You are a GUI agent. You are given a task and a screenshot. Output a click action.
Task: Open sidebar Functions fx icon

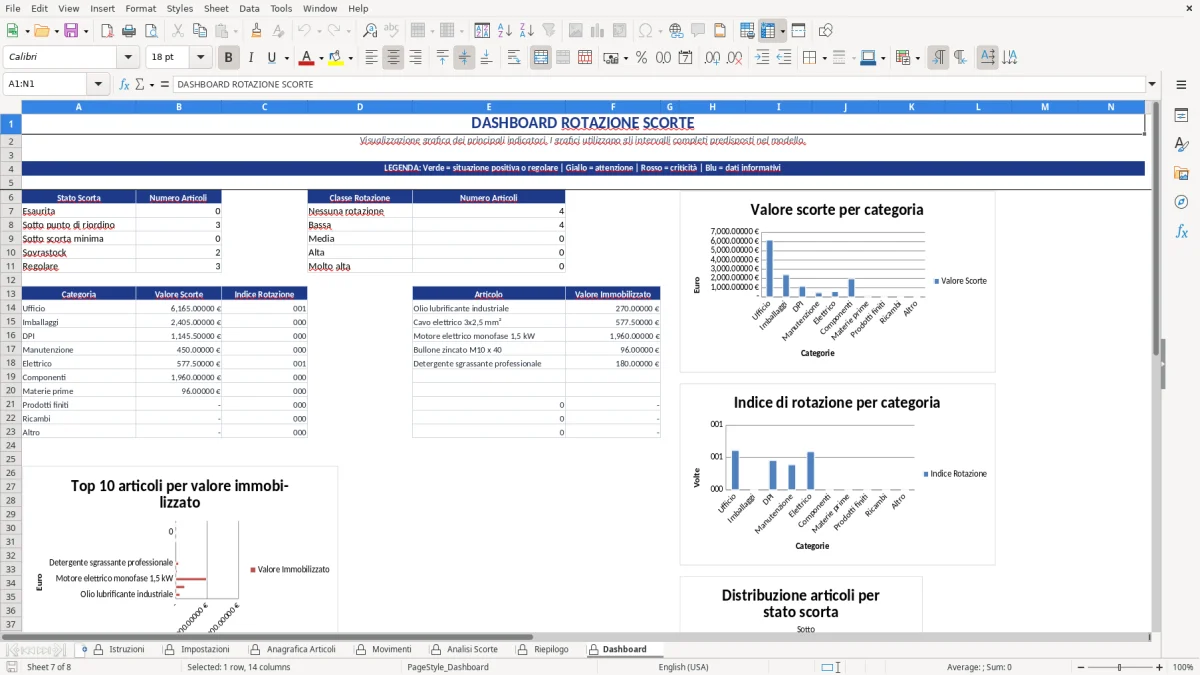[1181, 231]
